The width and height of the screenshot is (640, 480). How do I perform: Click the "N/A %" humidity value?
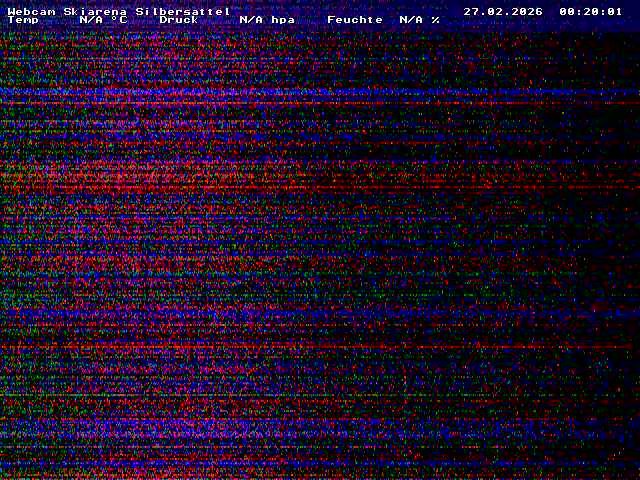point(420,20)
